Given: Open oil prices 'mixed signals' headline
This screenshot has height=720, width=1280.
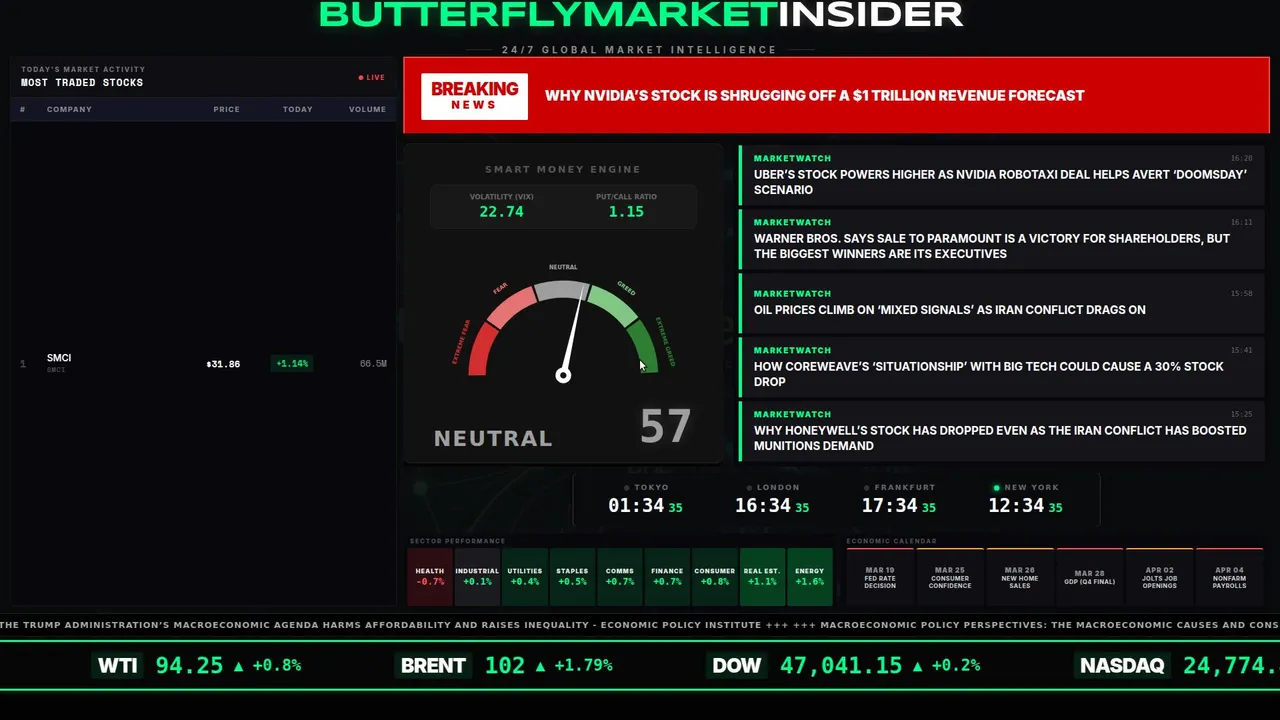Looking at the screenshot, I should click(1003, 302).
